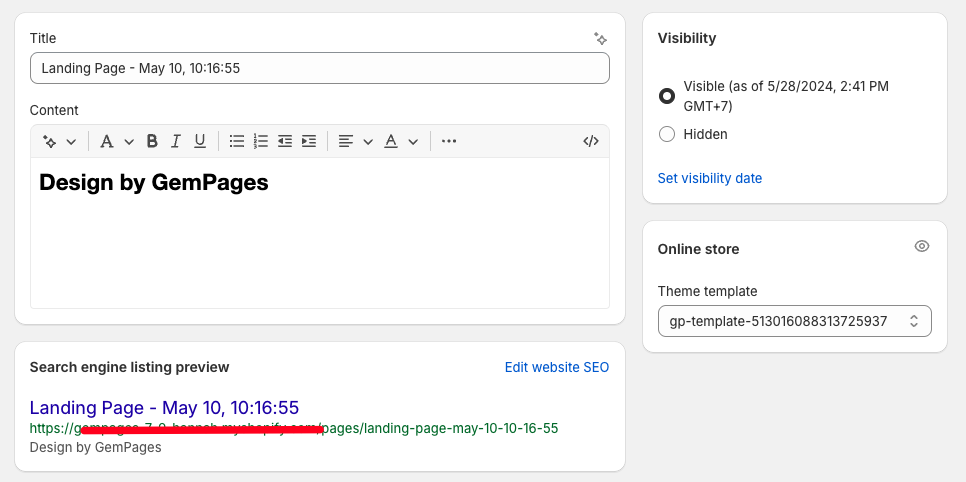The width and height of the screenshot is (966, 482).
Task: Open more formatting options ellipsis
Action: click(x=449, y=141)
